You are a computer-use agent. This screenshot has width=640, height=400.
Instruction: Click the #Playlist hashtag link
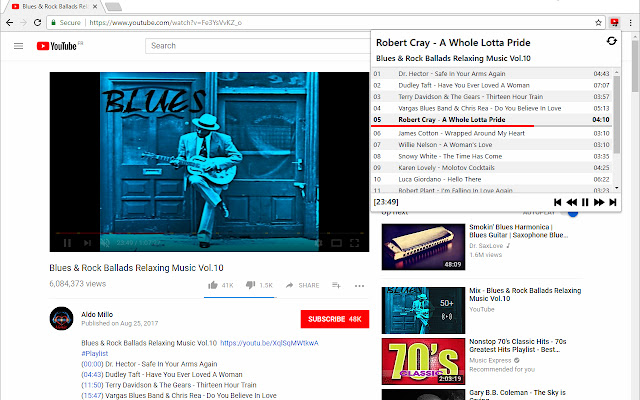coord(95,353)
